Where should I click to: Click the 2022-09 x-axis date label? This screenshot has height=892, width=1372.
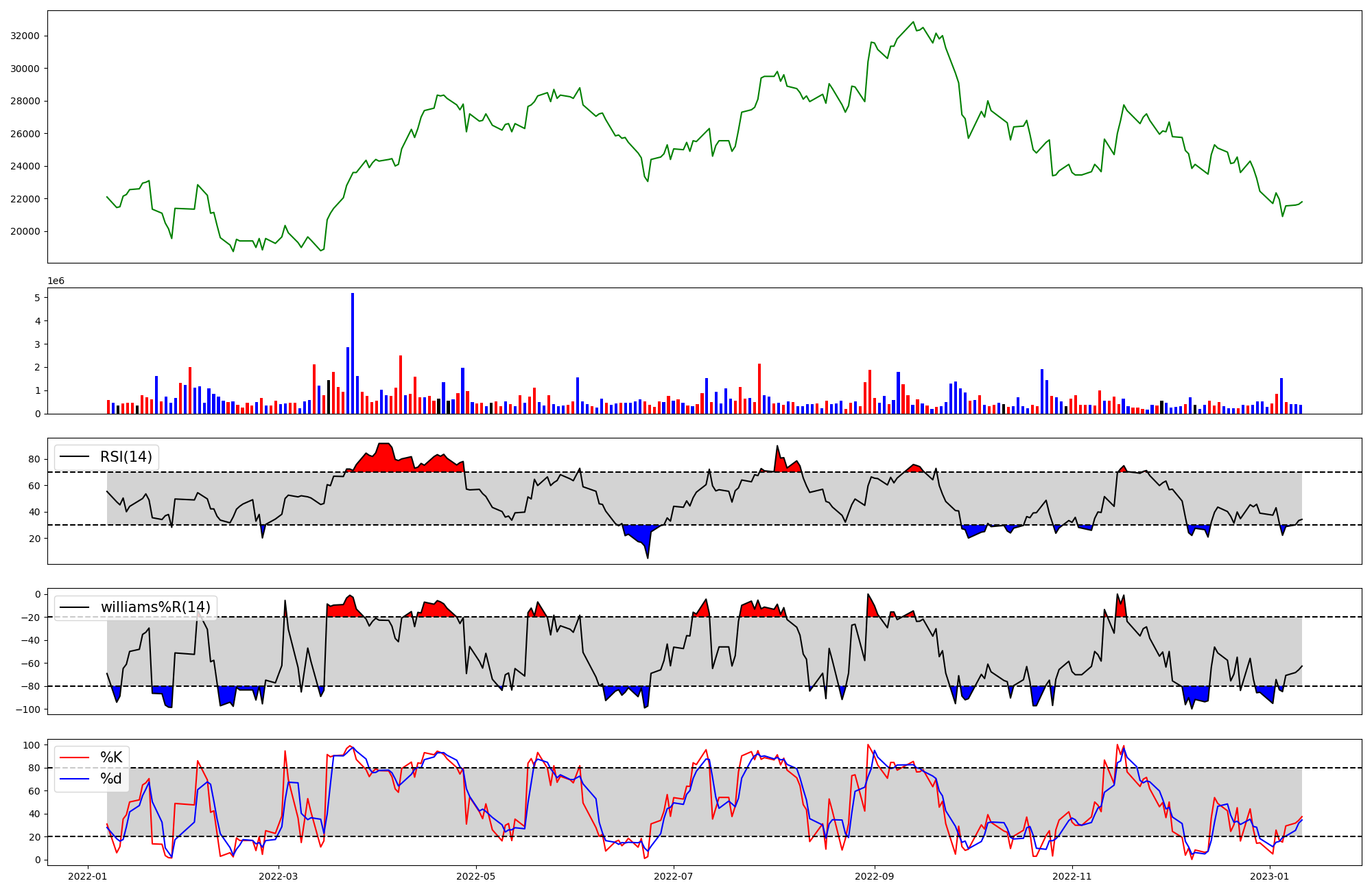(874, 876)
